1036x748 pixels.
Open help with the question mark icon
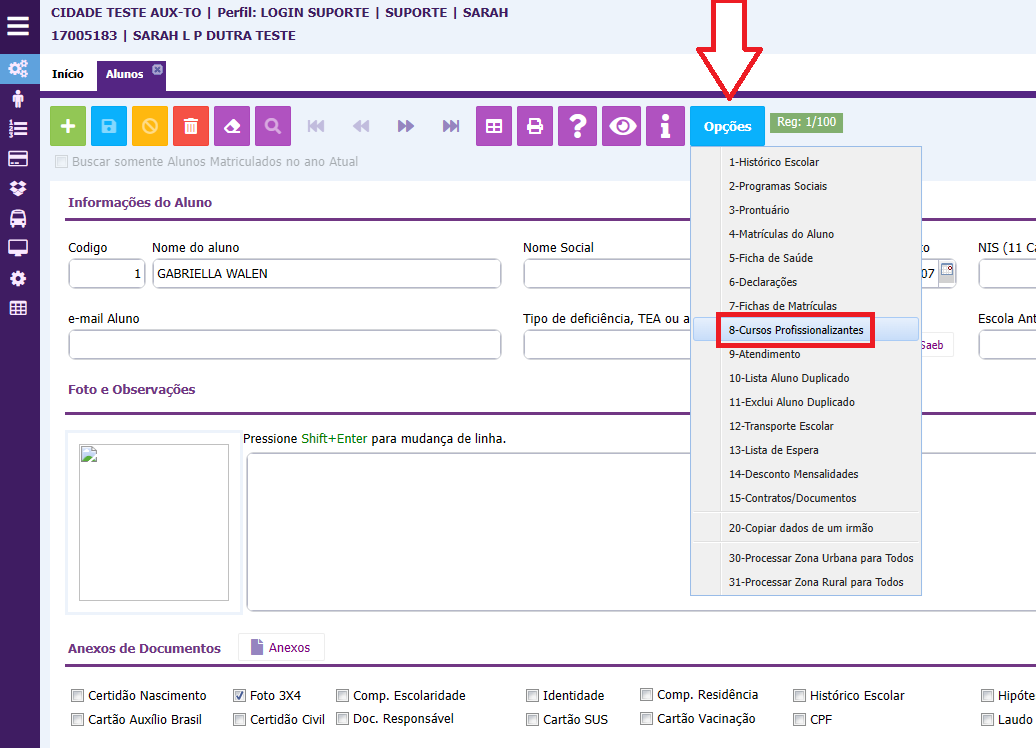(577, 126)
